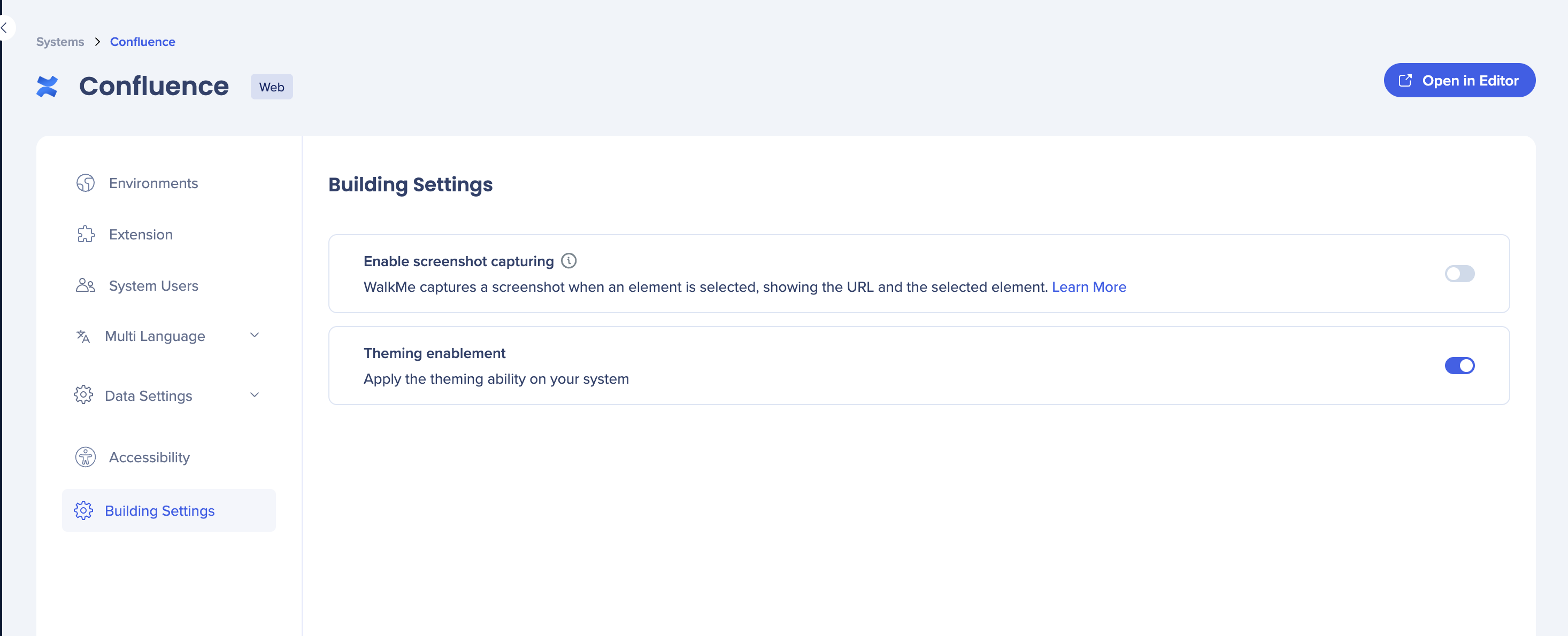
Task: Click the Confluence page title
Action: (x=154, y=87)
